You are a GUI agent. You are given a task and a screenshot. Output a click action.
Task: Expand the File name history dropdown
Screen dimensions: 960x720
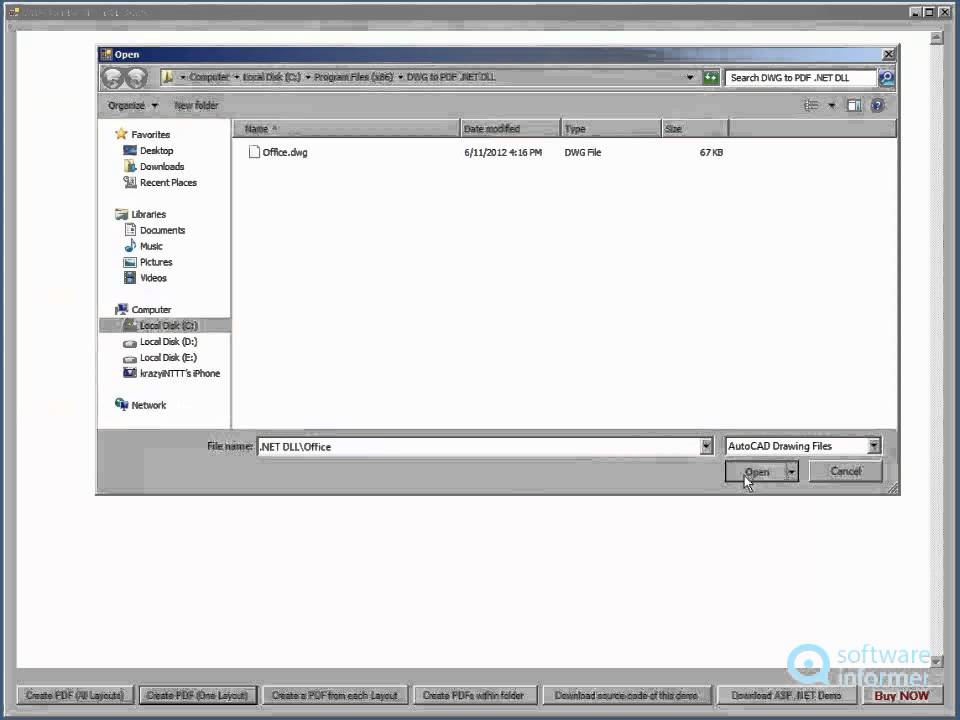pos(706,446)
